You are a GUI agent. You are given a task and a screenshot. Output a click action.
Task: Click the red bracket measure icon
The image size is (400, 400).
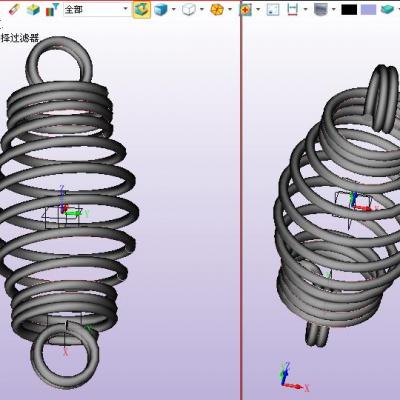[292, 10]
